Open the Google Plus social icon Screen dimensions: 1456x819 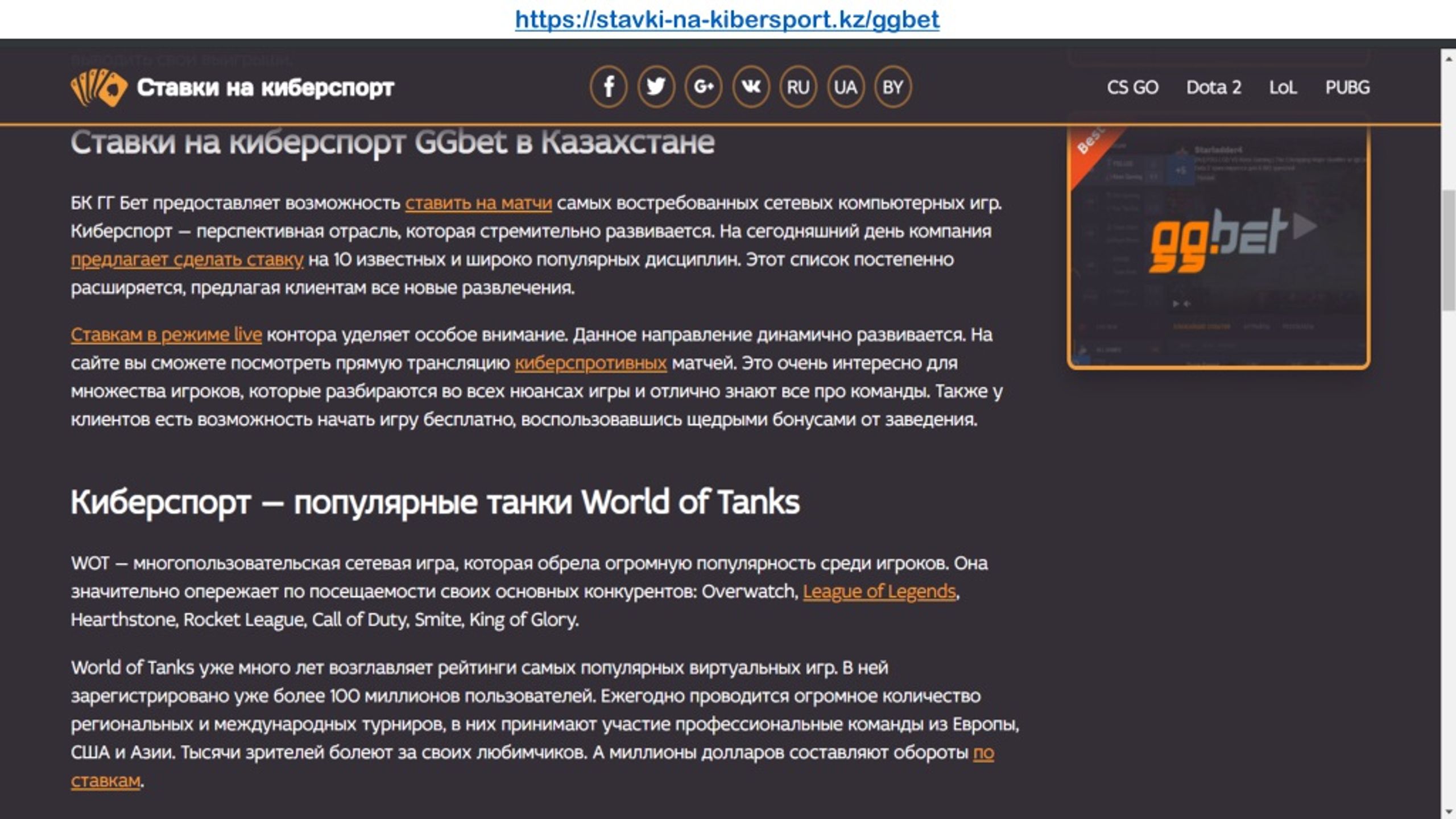704,87
